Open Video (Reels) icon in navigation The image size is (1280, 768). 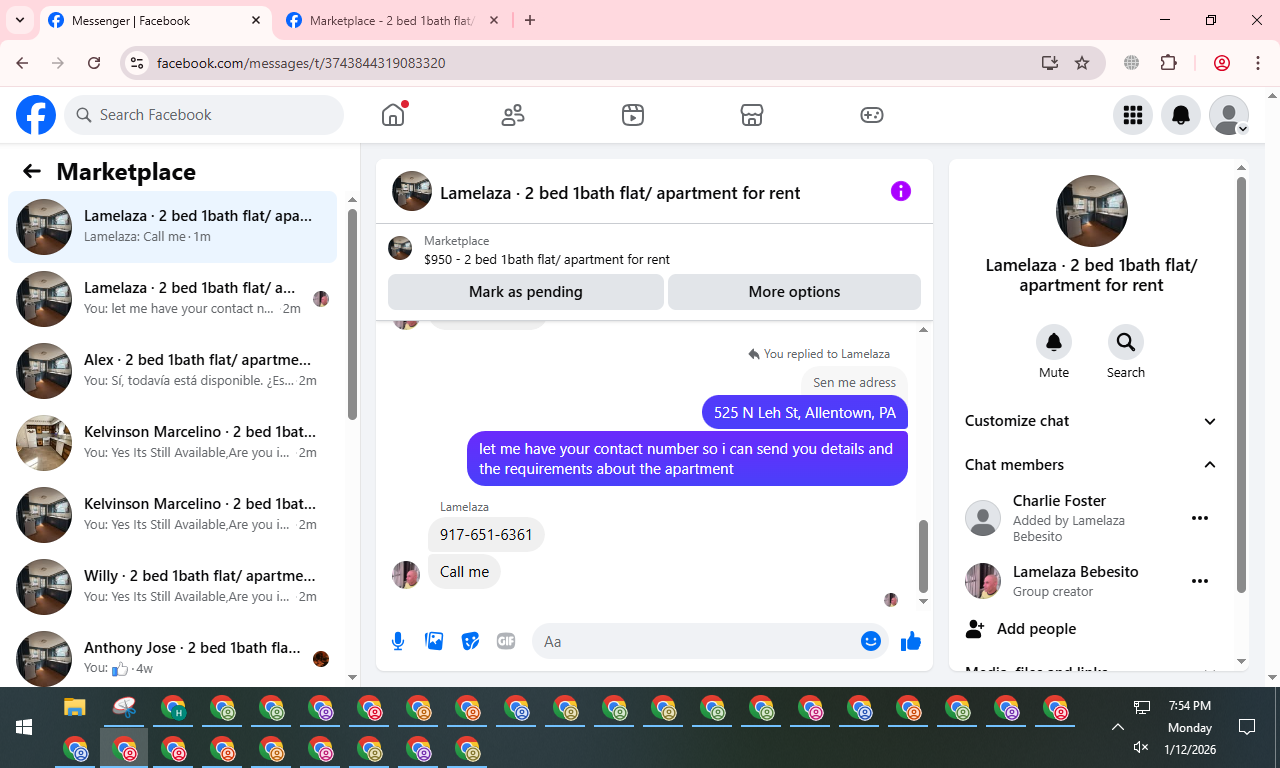coord(632,115)
